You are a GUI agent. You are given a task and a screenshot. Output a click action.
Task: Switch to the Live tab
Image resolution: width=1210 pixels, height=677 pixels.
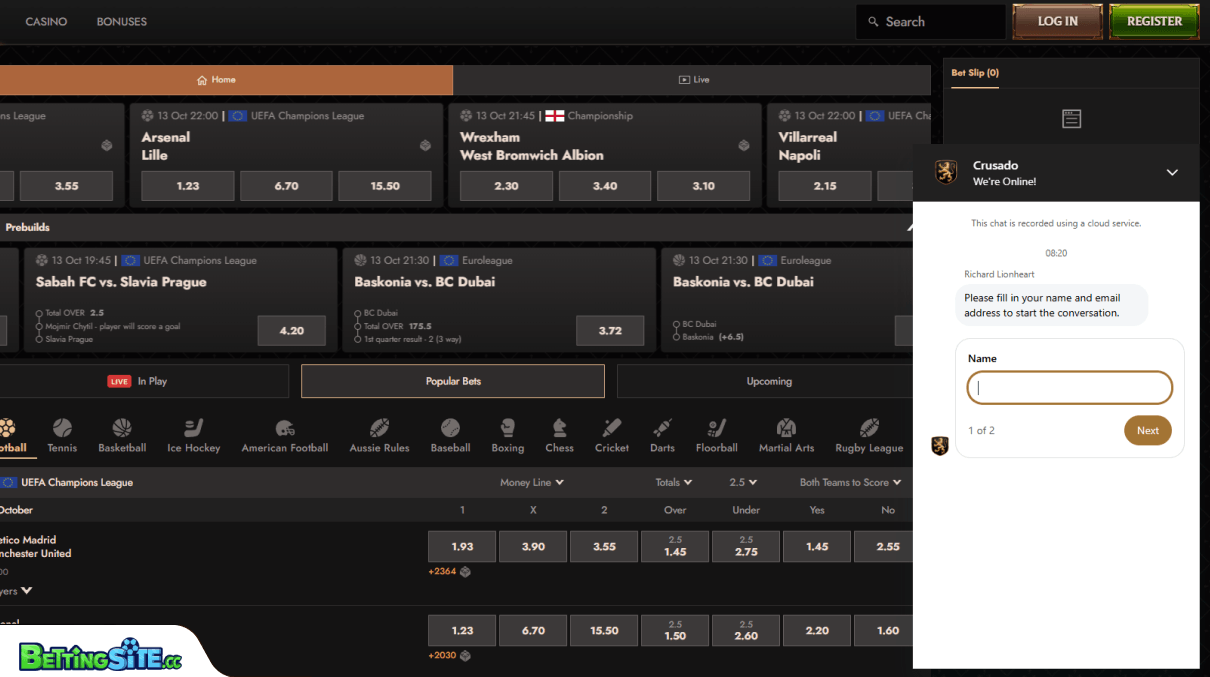click(692, 80)
